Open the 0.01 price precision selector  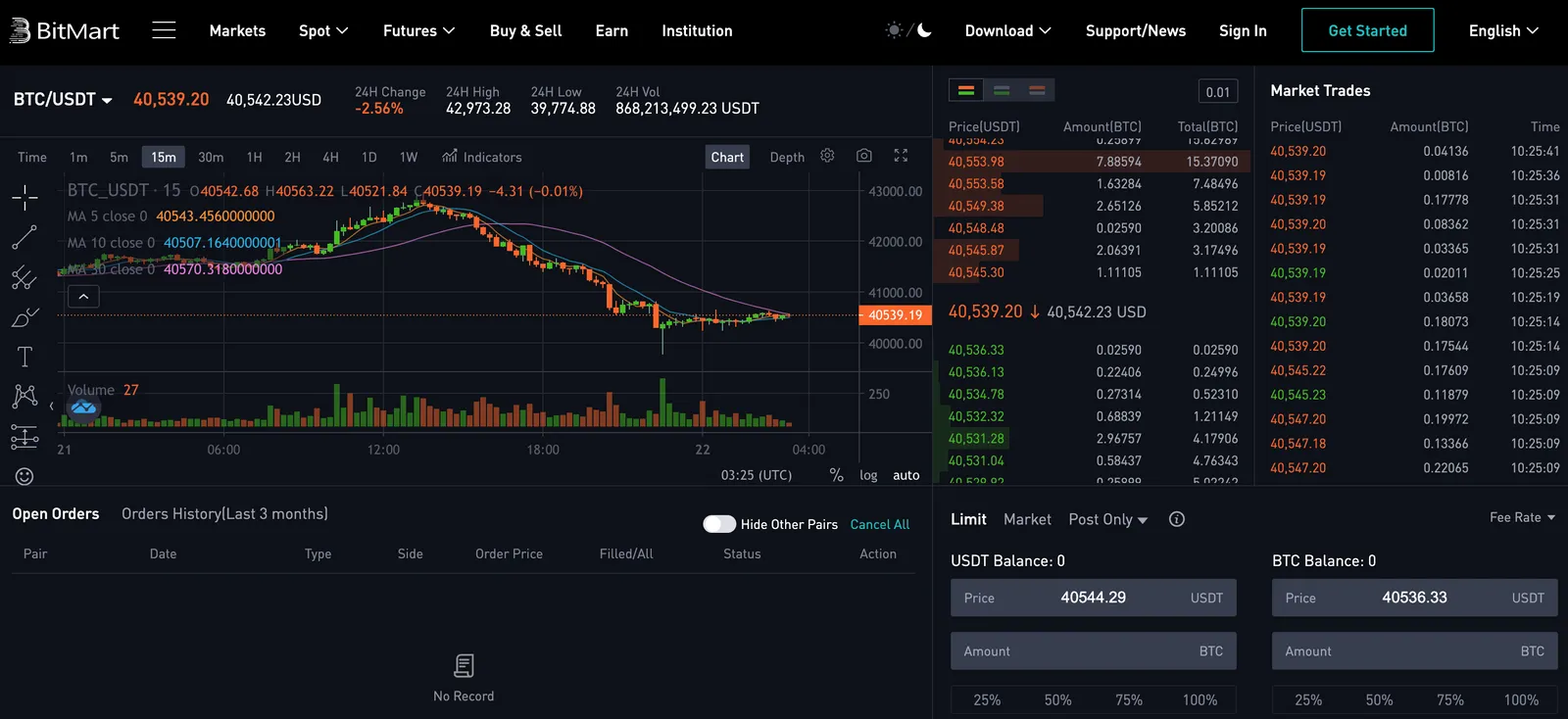pyautogui.click(x=1218, y=91)
